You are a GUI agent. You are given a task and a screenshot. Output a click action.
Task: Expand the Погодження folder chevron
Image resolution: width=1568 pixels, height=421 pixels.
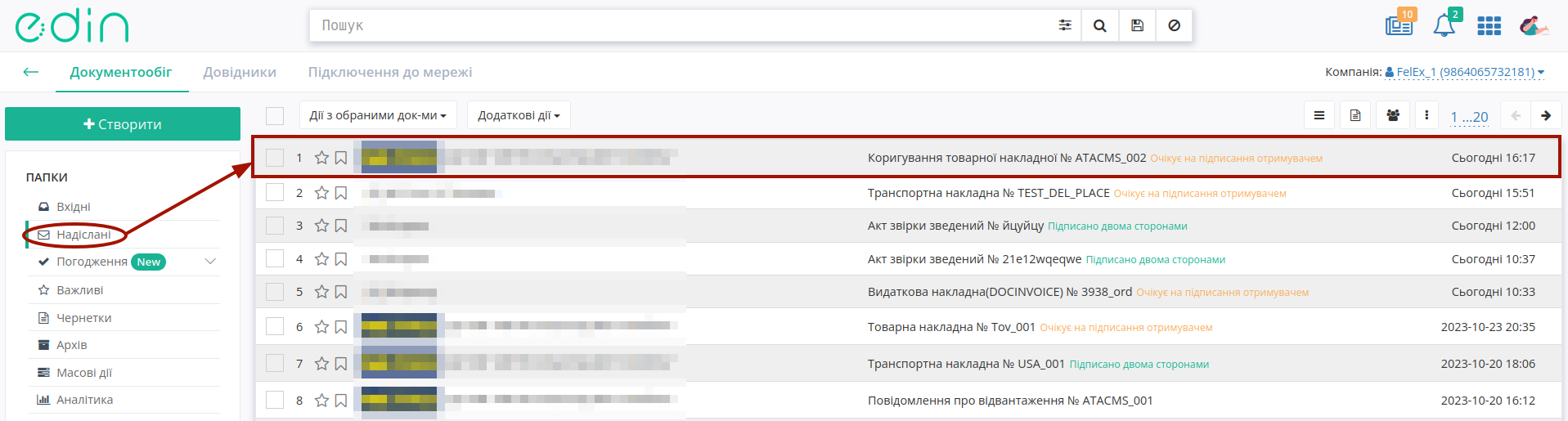click(210, 262)
